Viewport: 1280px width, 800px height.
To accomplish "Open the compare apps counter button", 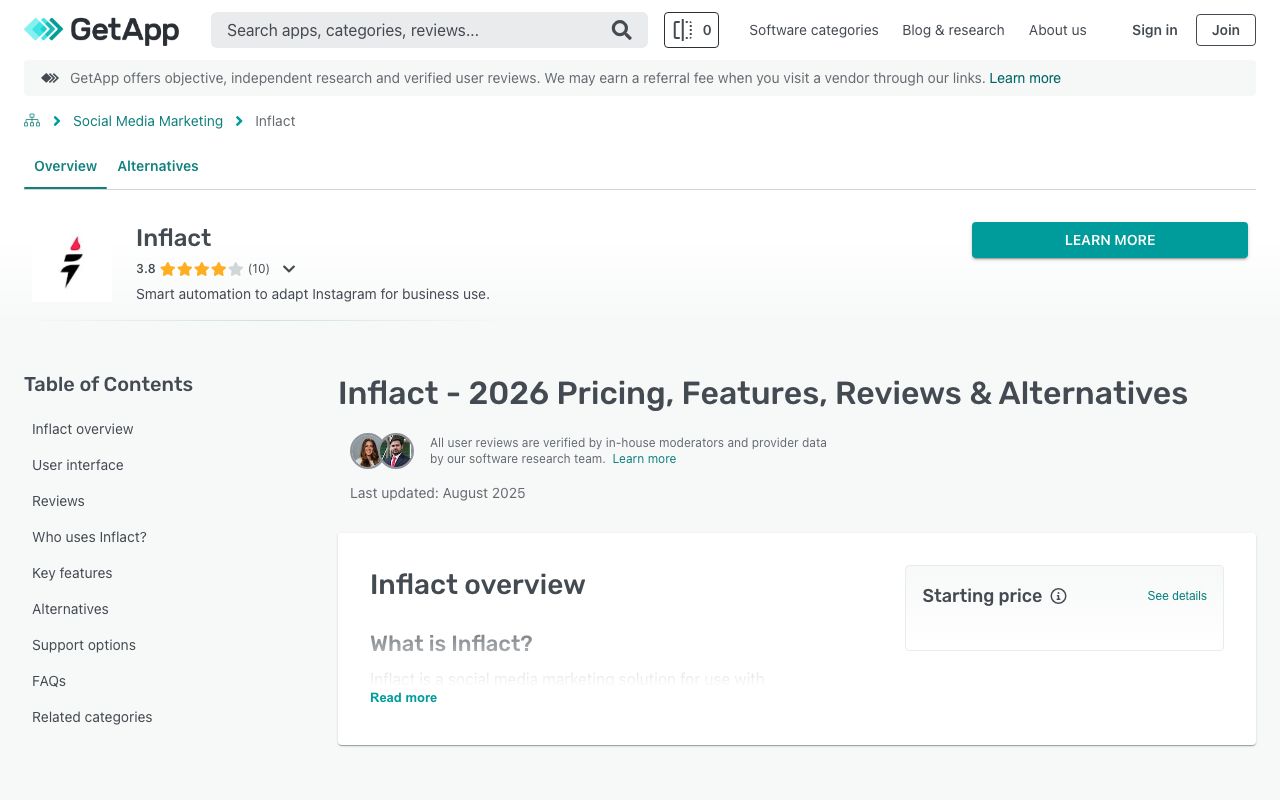I will tap(691, 30).
